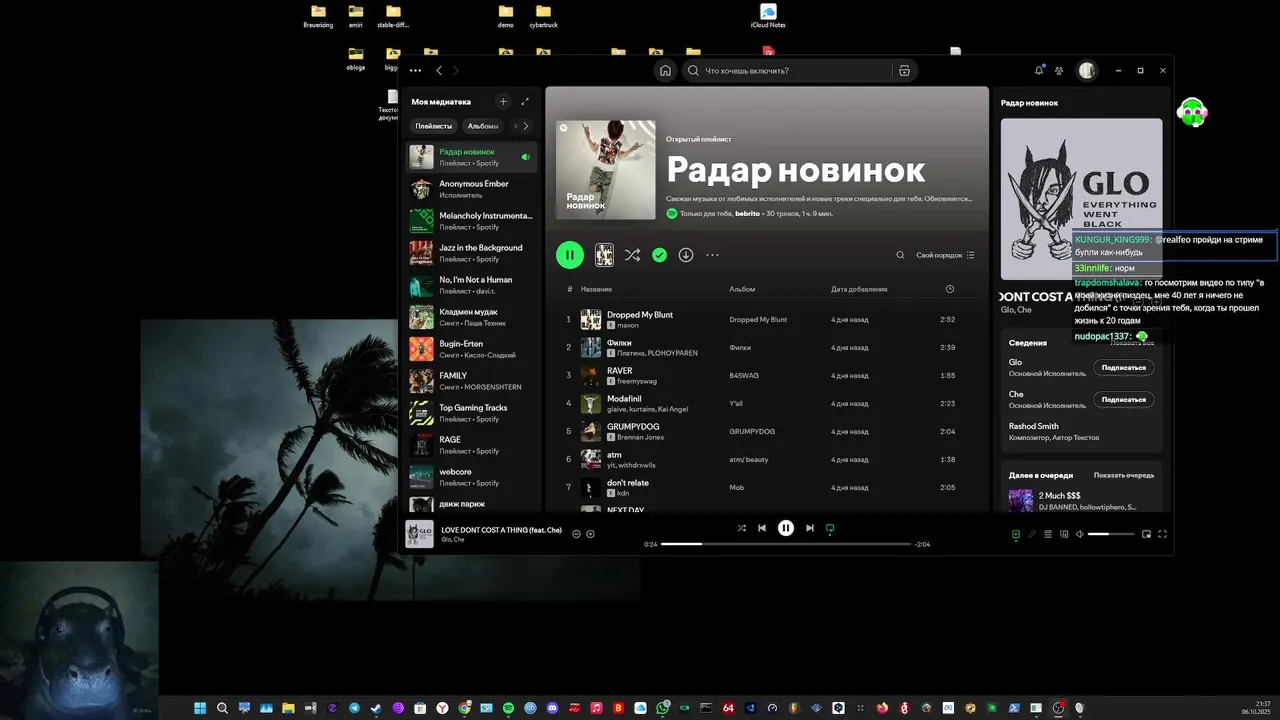
Task: Add current song to Liked Songs
Action: coord(590,534)
